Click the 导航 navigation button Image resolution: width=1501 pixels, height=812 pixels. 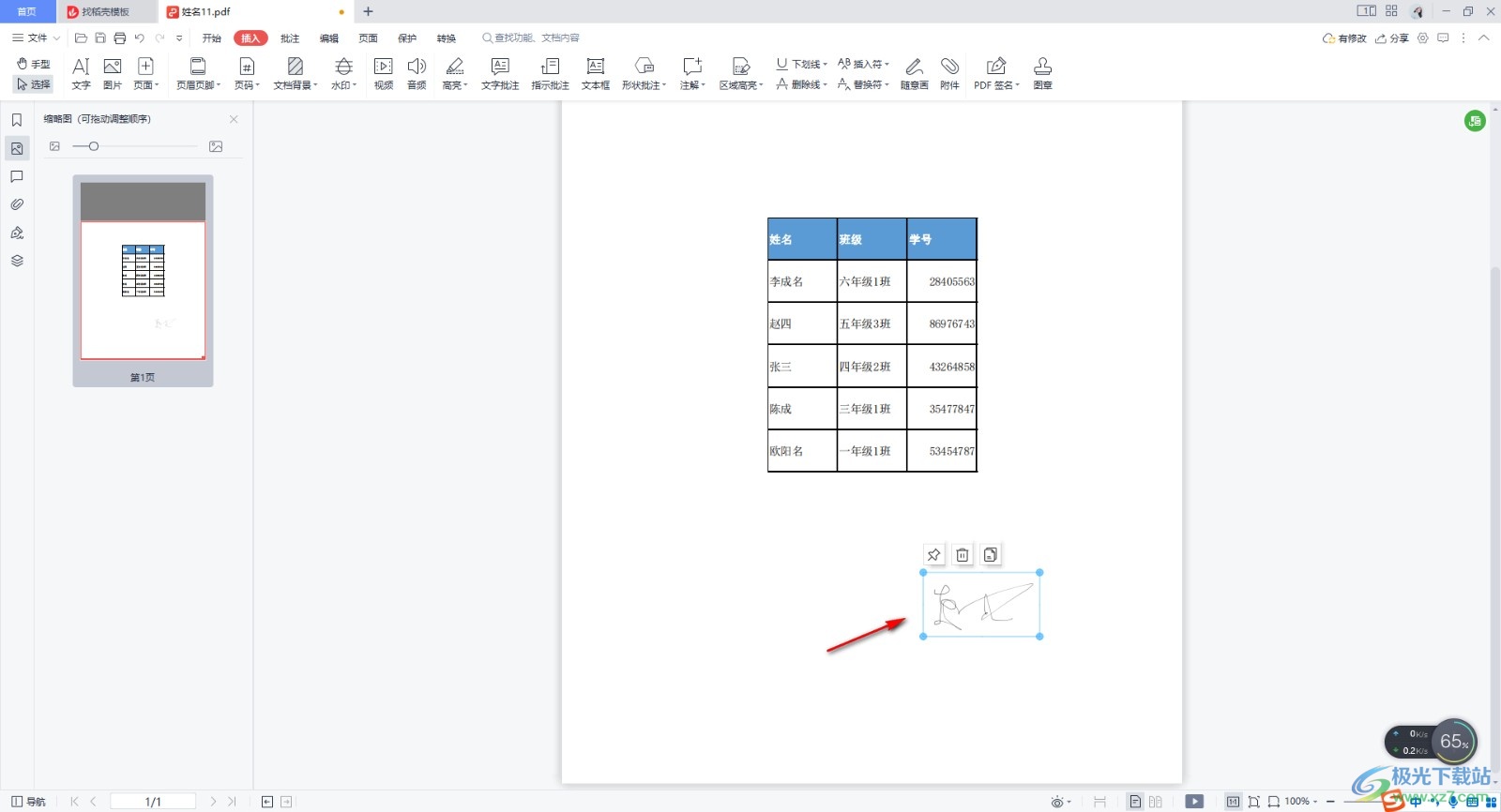(x=28, y=802)
